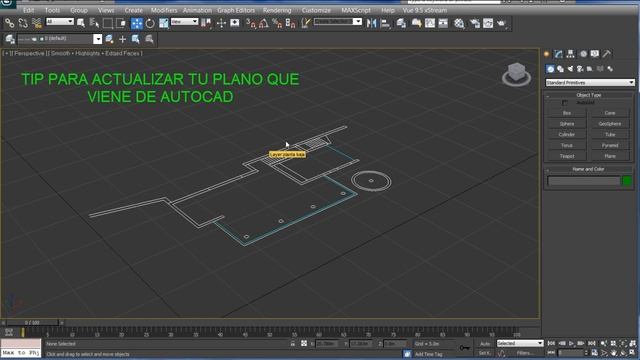Toggle the Spinner Snap icon
The image size is (640, 360).
(x=290, y=23)
